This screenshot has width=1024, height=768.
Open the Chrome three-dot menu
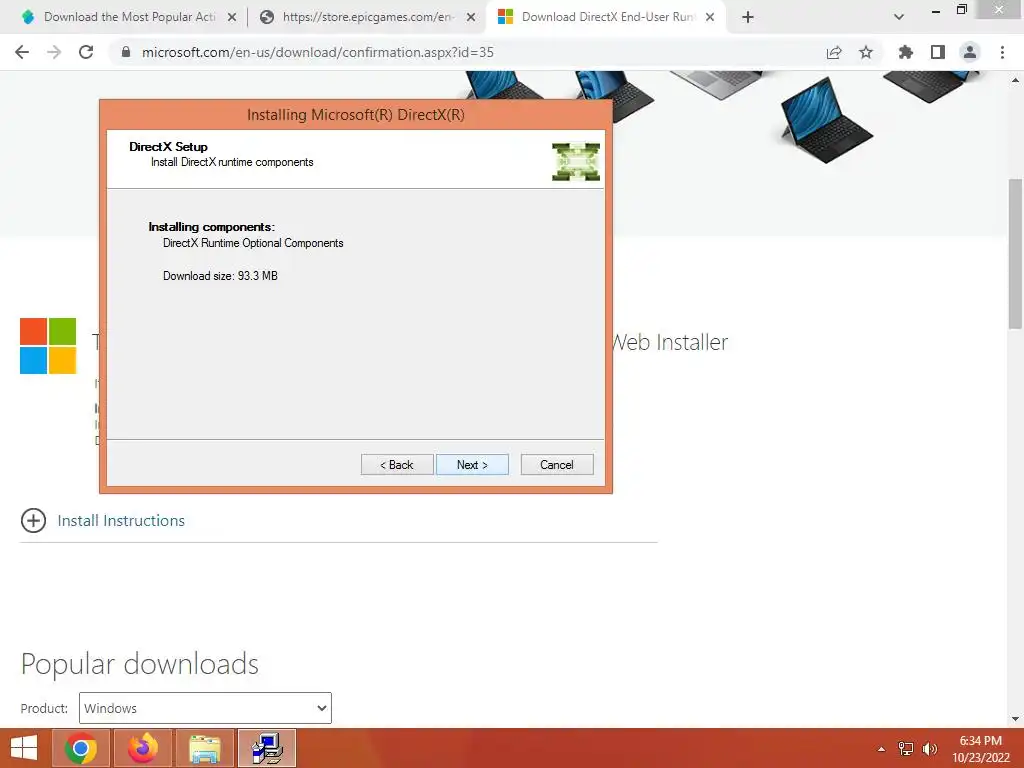(1002, 52)
